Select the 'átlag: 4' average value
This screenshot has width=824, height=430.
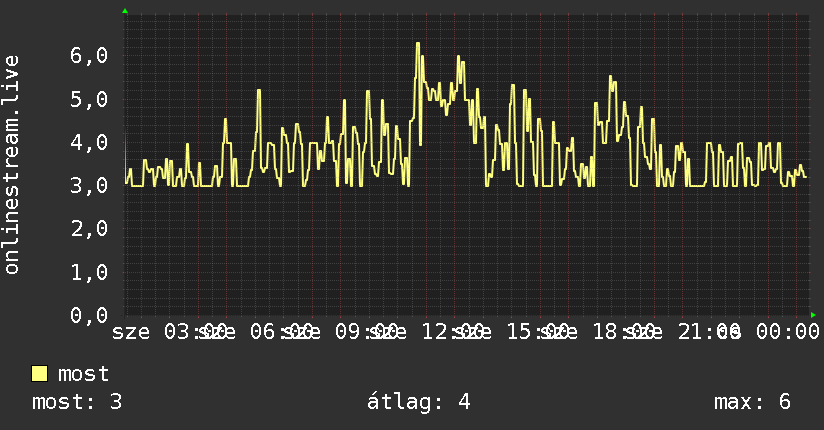(418, 403)
